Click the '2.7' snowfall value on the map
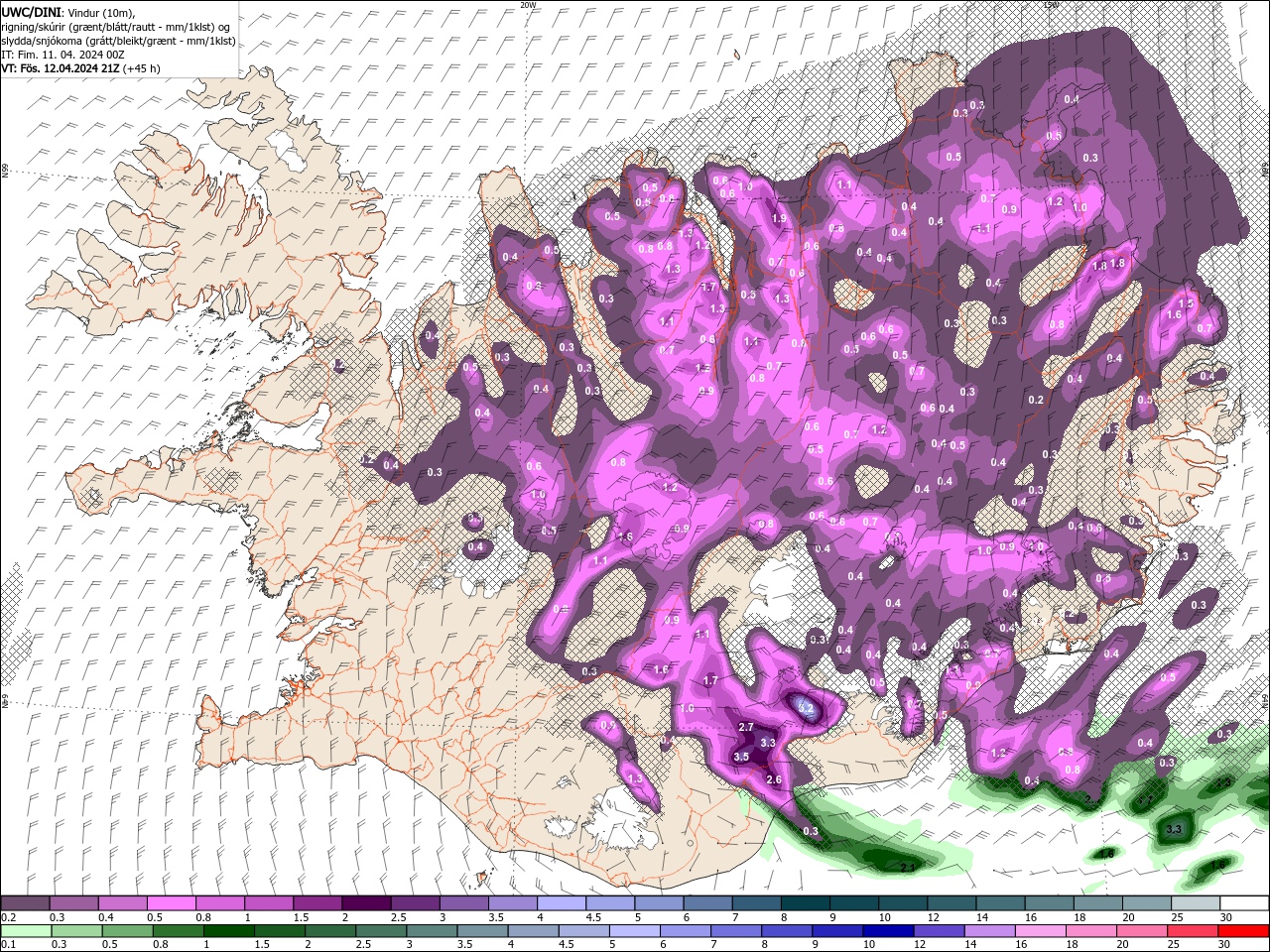 point(747,728)
